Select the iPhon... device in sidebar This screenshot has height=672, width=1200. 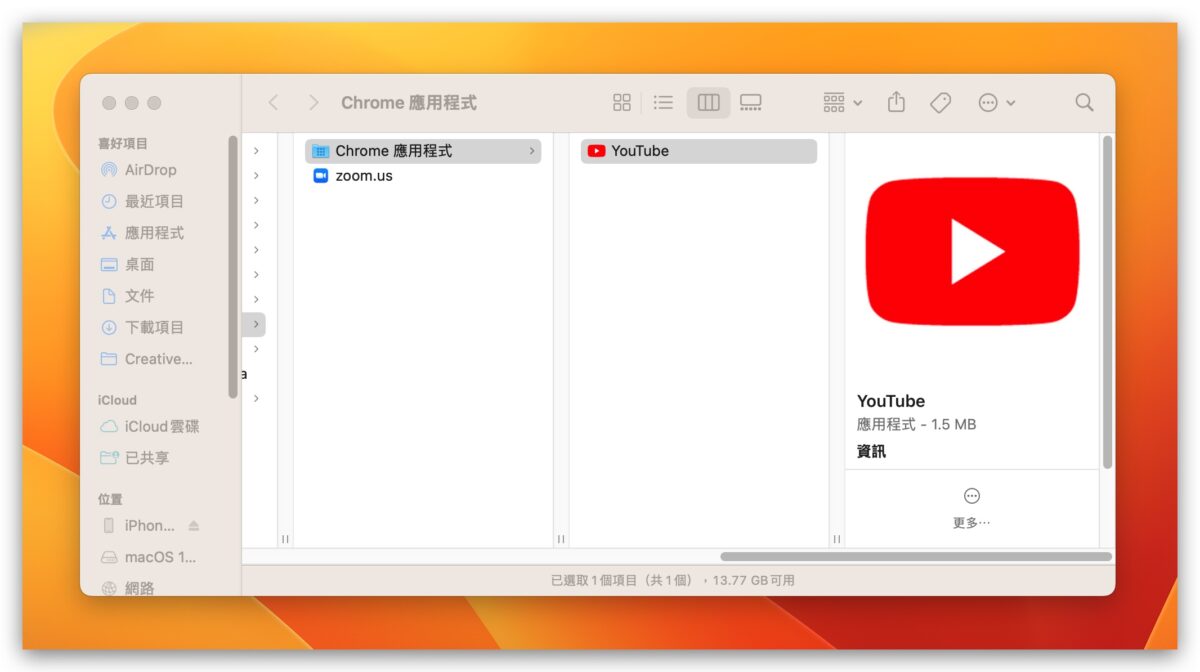coord(140,525)
